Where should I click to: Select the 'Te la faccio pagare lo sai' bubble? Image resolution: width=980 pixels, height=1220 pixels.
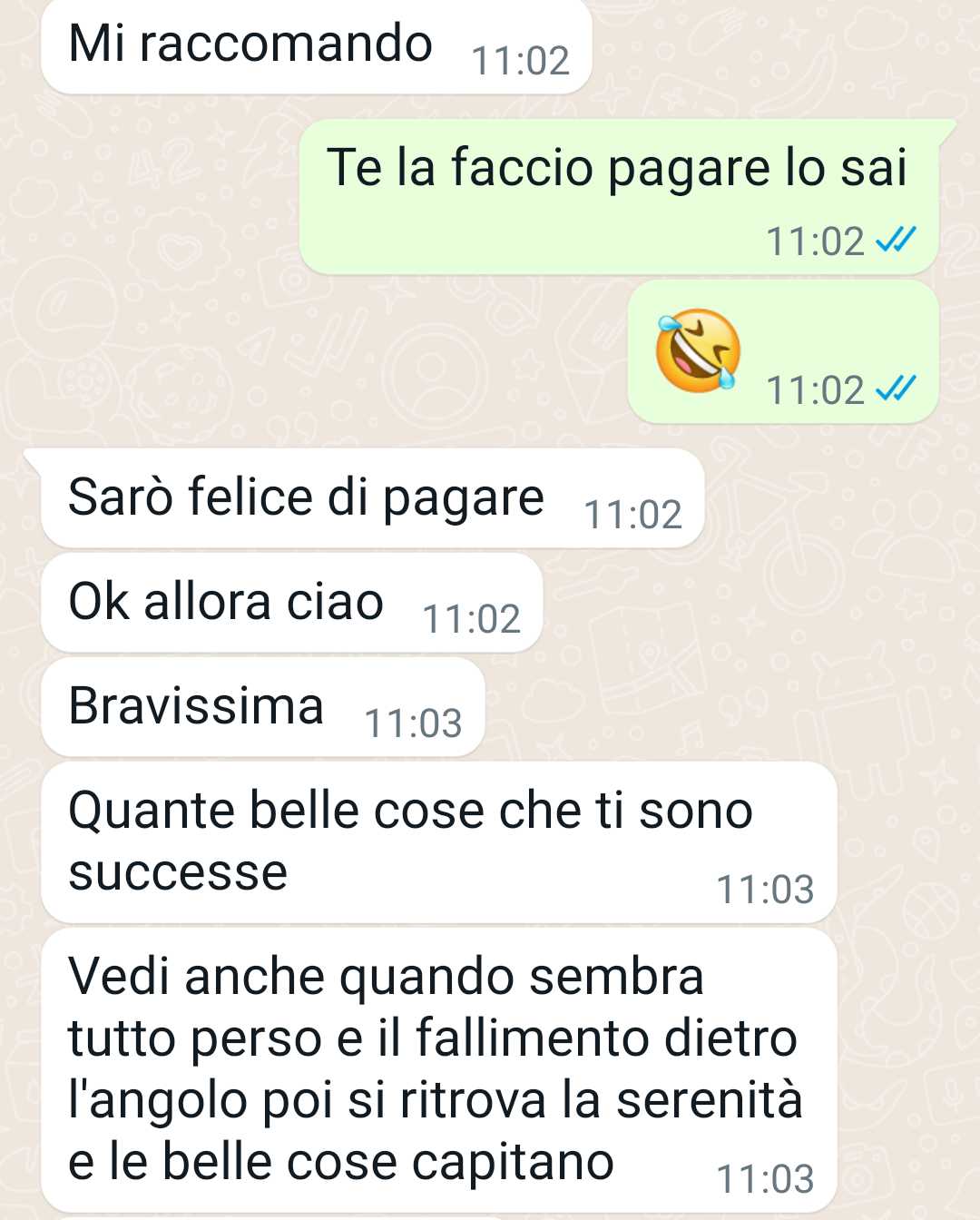(619, 197)
